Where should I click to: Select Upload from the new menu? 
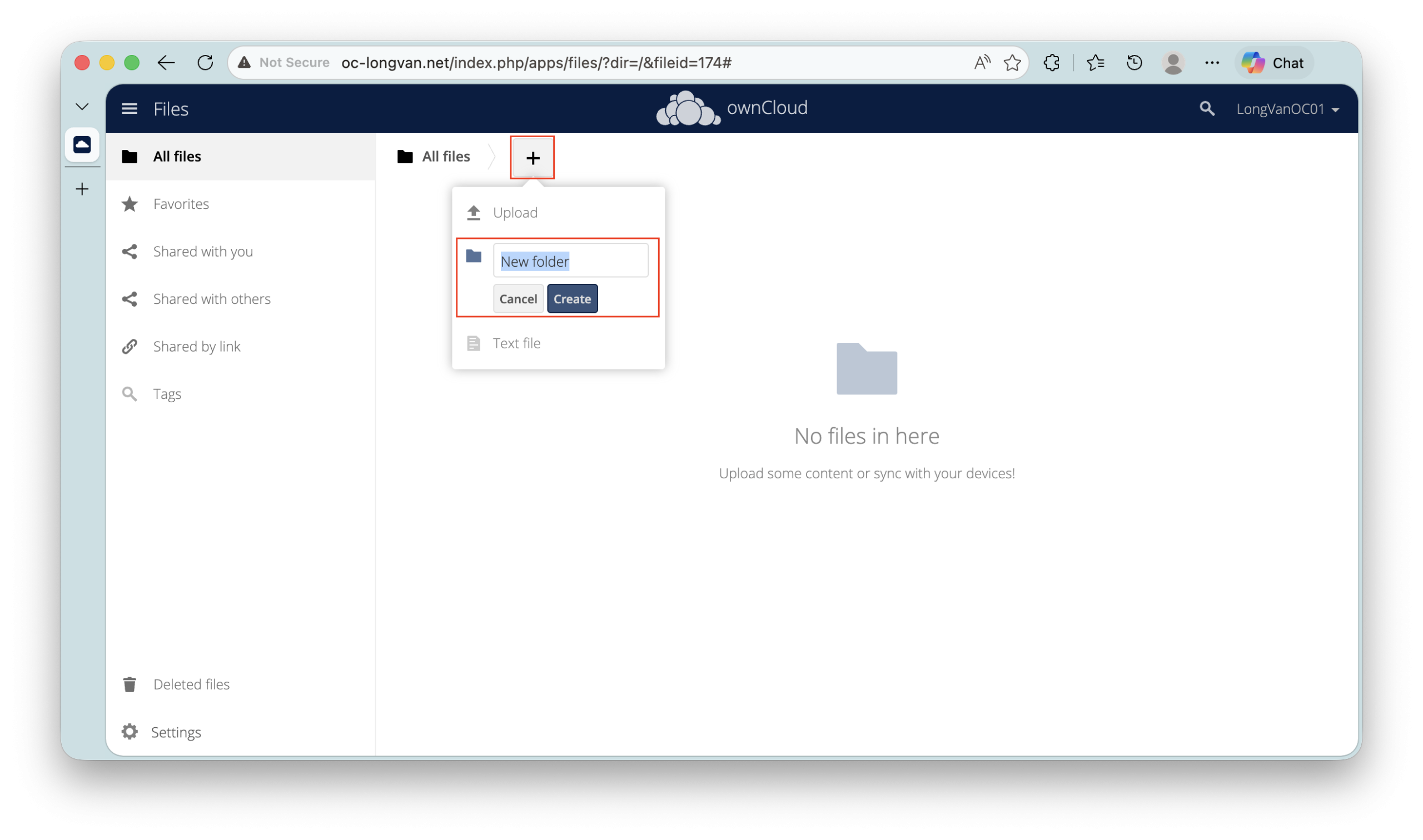(x=515, y=213)
